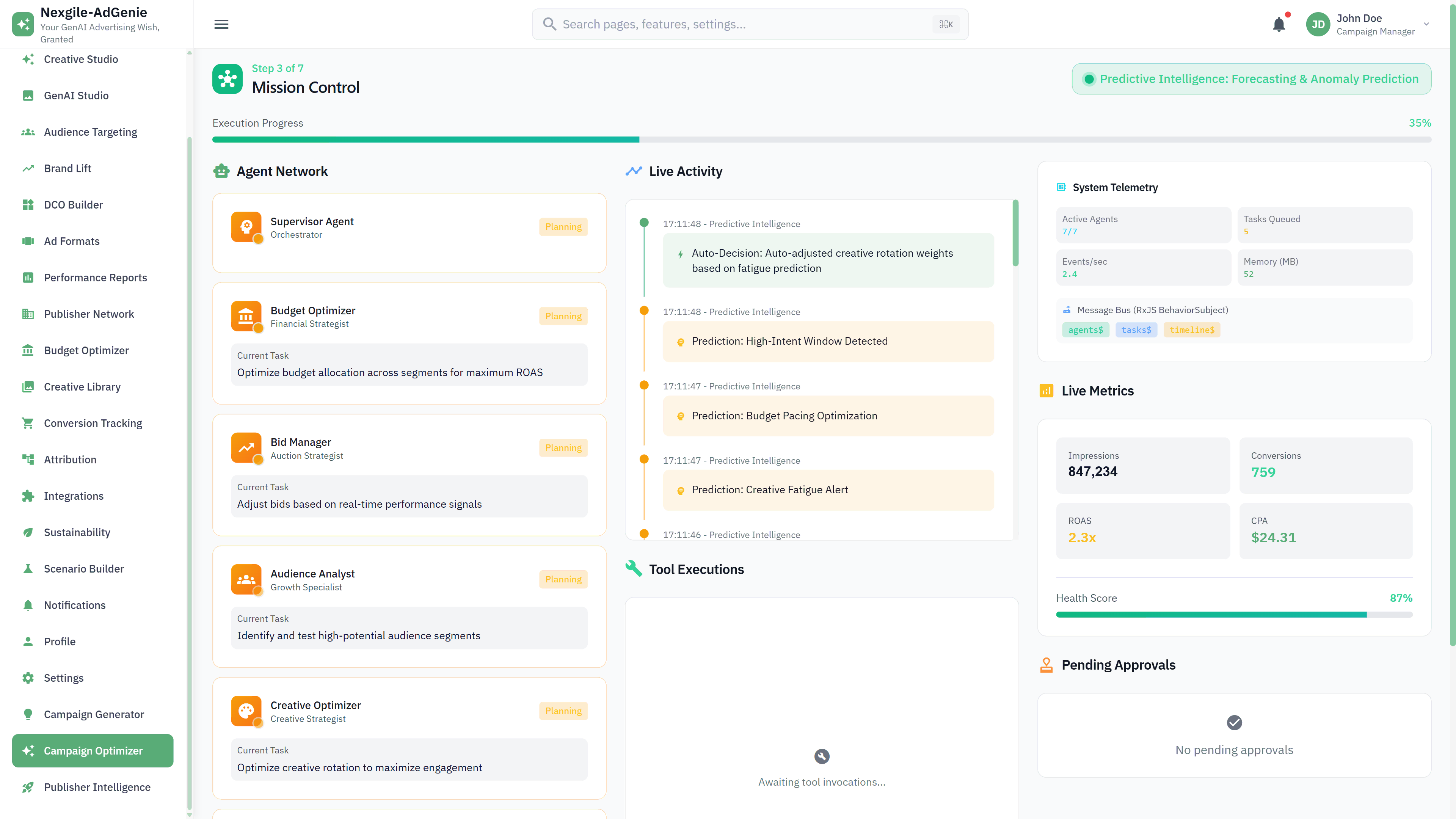Select Performance Reports in the sidebar
Viewport: 1456px width, 819px height.
tap(28, 278)
